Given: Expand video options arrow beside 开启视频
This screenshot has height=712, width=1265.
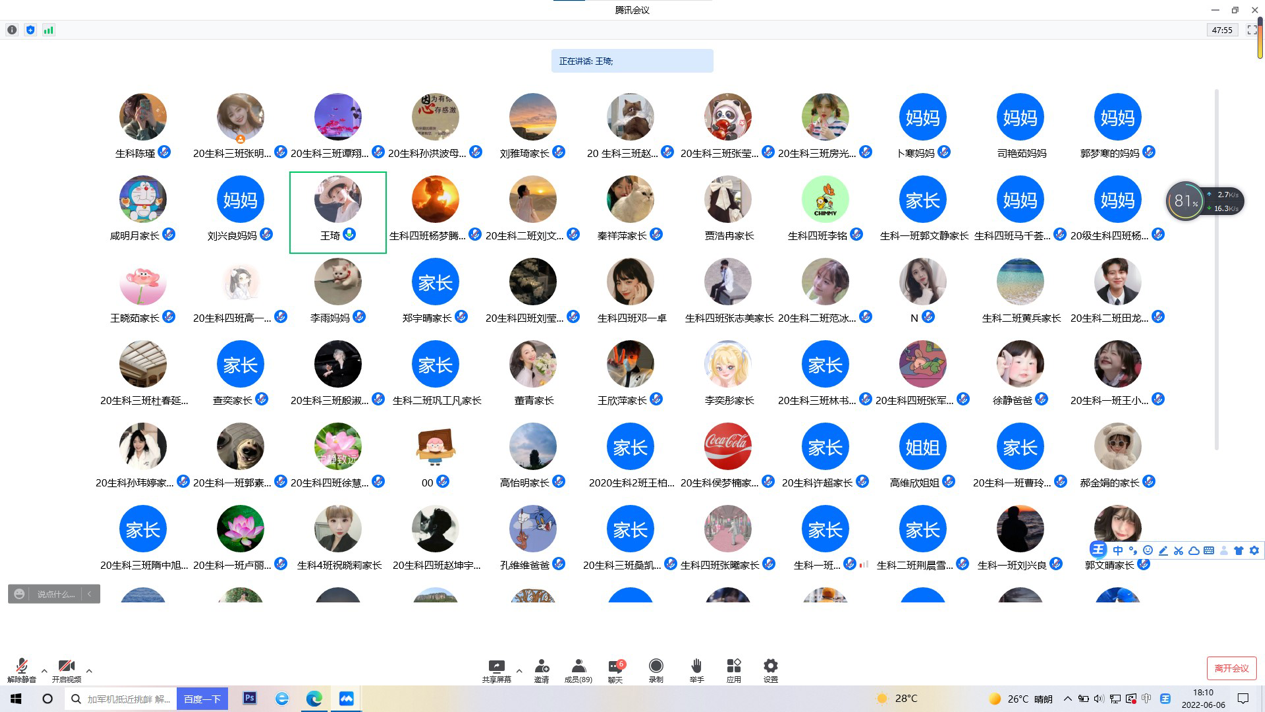Looking at the screenshot, I should coord(89,671).
